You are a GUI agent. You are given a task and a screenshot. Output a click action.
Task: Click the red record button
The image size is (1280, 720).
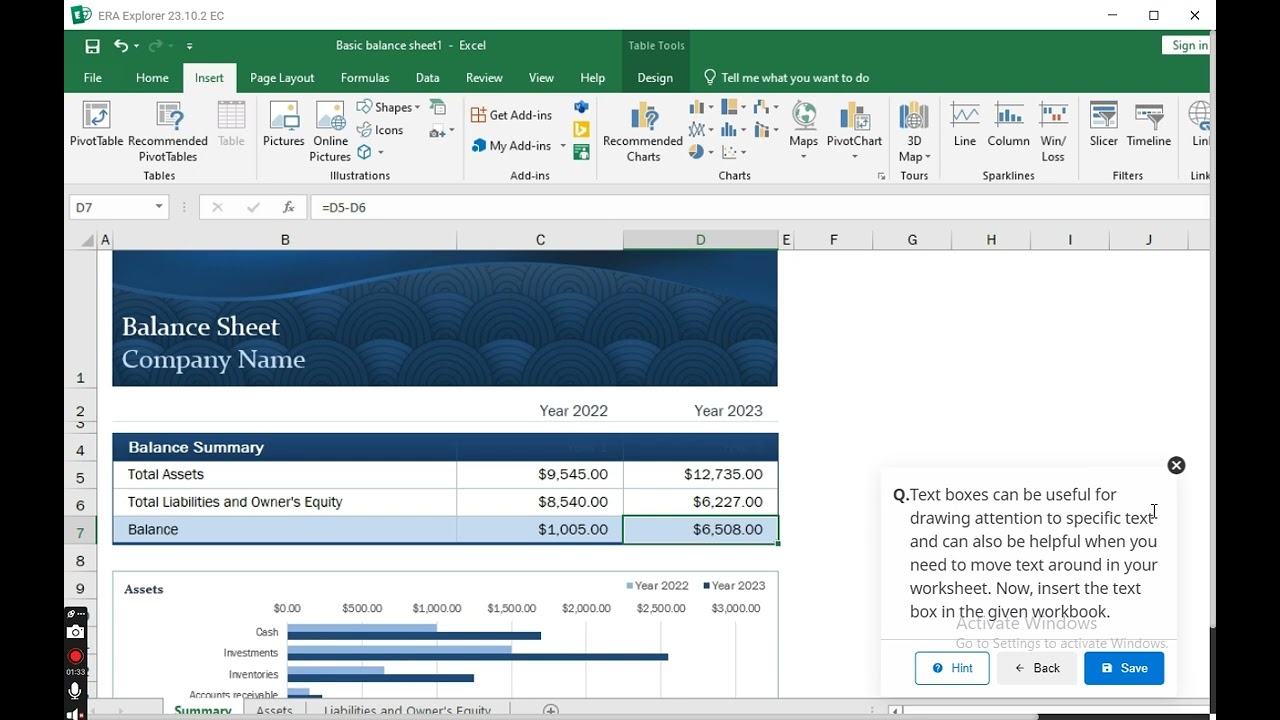click(x=75, y=657)
